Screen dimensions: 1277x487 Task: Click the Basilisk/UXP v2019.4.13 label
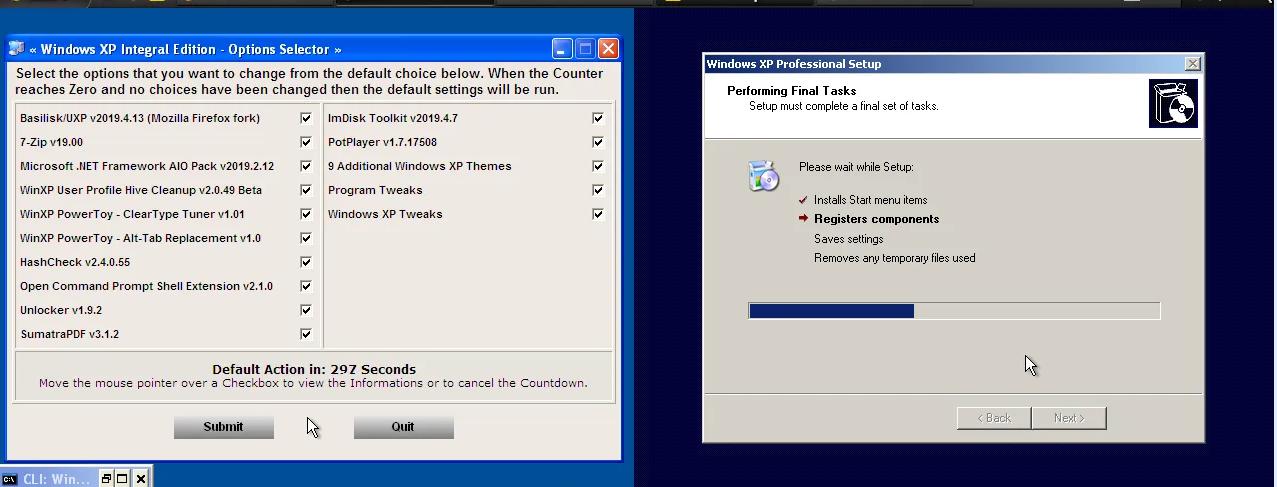(140, 118)
